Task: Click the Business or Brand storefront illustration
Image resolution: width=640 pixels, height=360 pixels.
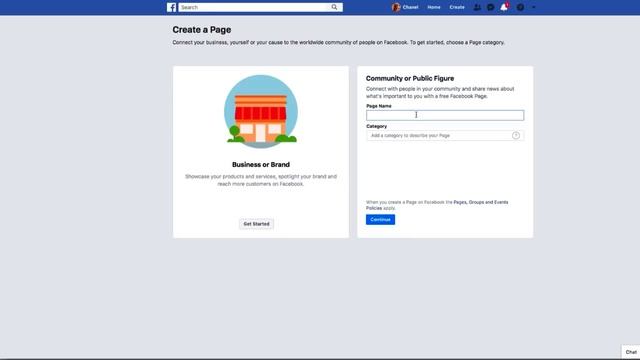Action: pyautogui.click(x=261, y=111)
